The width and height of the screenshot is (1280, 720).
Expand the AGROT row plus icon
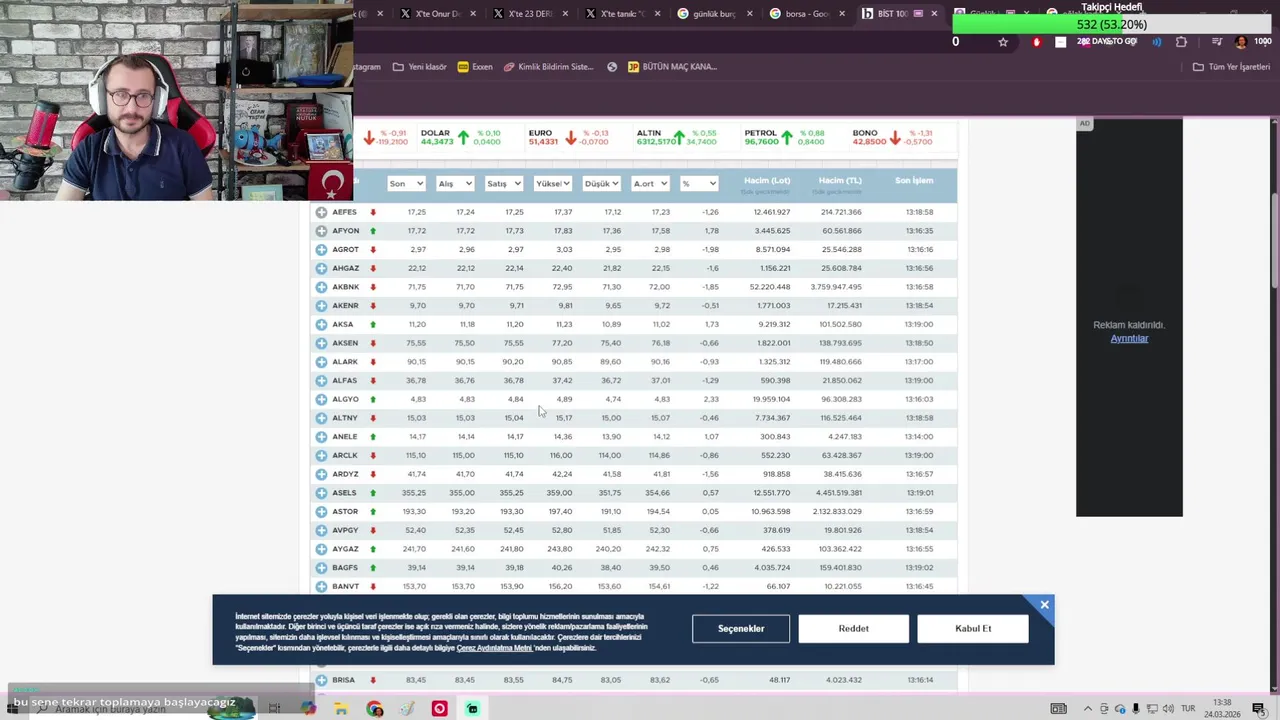(321, 249)
